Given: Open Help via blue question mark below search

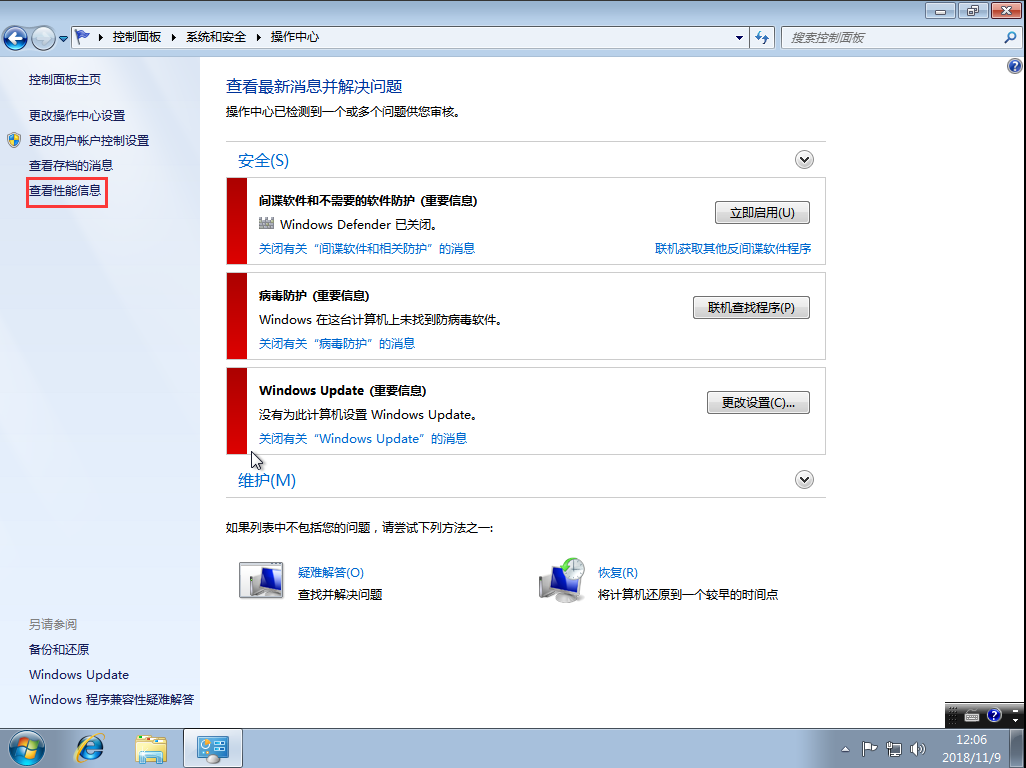Looking at the screenshot, I should point(1014,65).
